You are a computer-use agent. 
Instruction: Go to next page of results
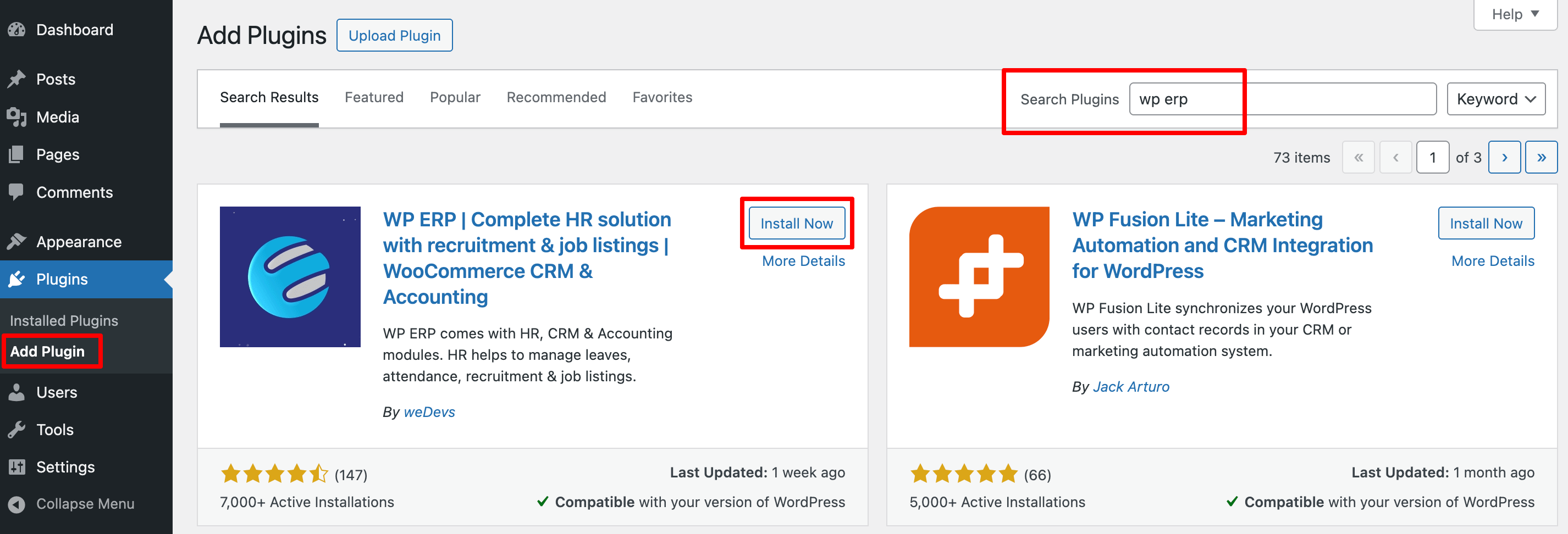coord(1504,158)
